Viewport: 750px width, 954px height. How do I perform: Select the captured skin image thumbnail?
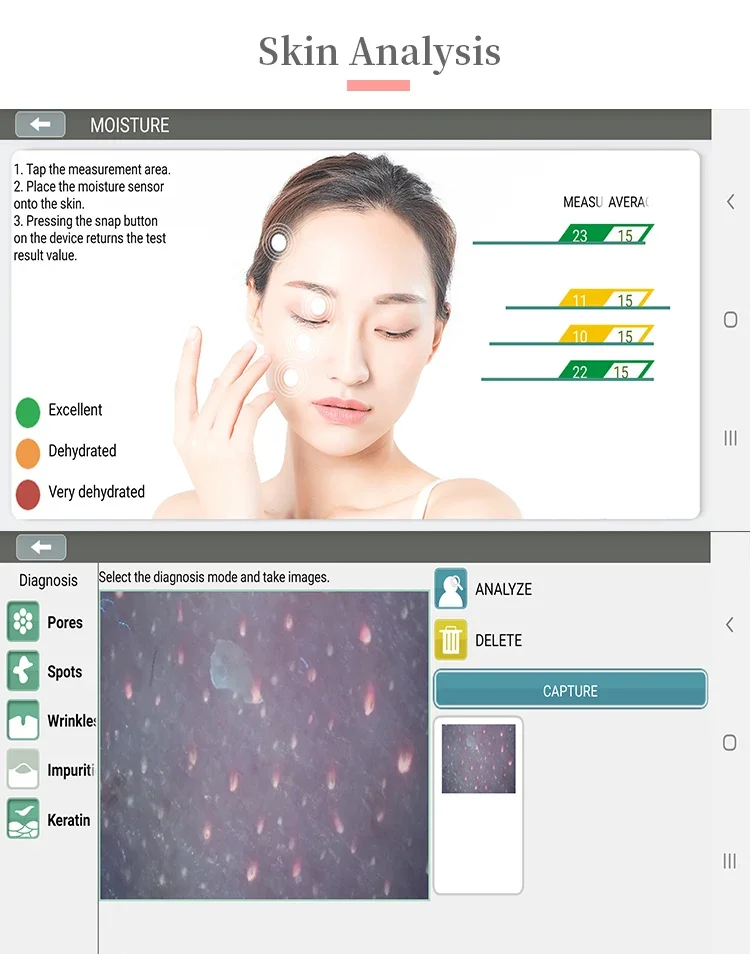tap(478, 758)
